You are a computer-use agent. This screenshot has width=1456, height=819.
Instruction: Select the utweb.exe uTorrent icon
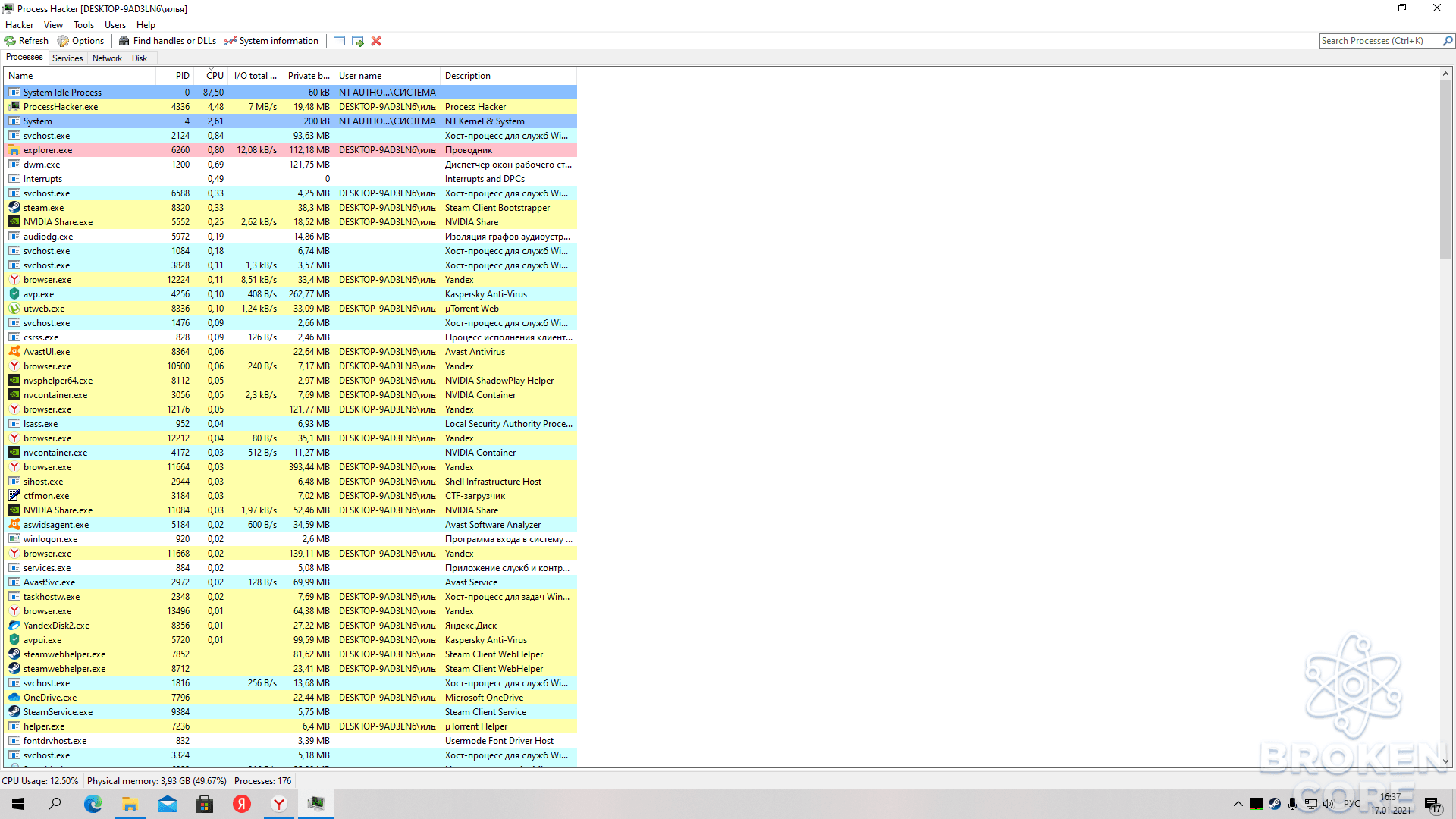14,308
